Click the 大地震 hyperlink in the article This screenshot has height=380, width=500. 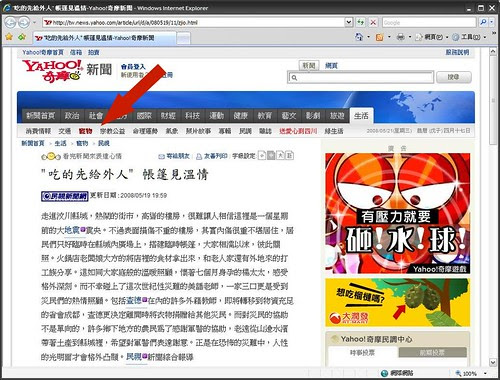click(x=72, y=230)
